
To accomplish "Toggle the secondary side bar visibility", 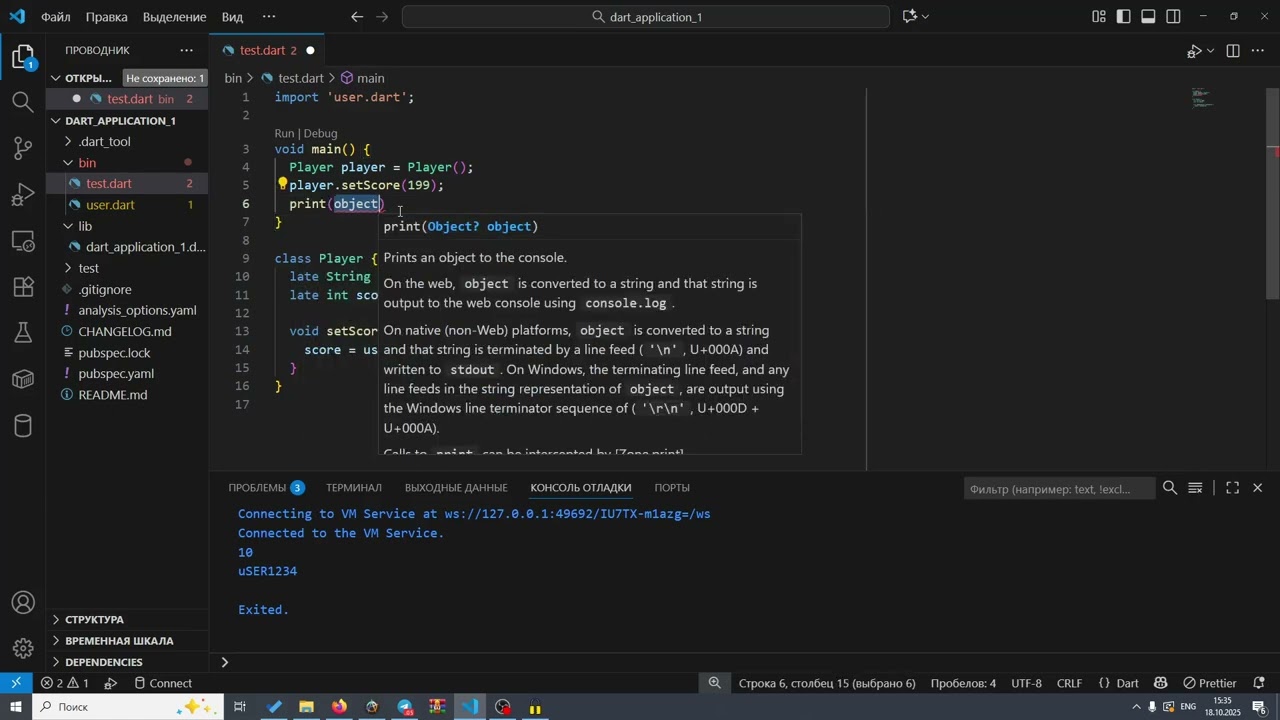I will (1174, 16).
